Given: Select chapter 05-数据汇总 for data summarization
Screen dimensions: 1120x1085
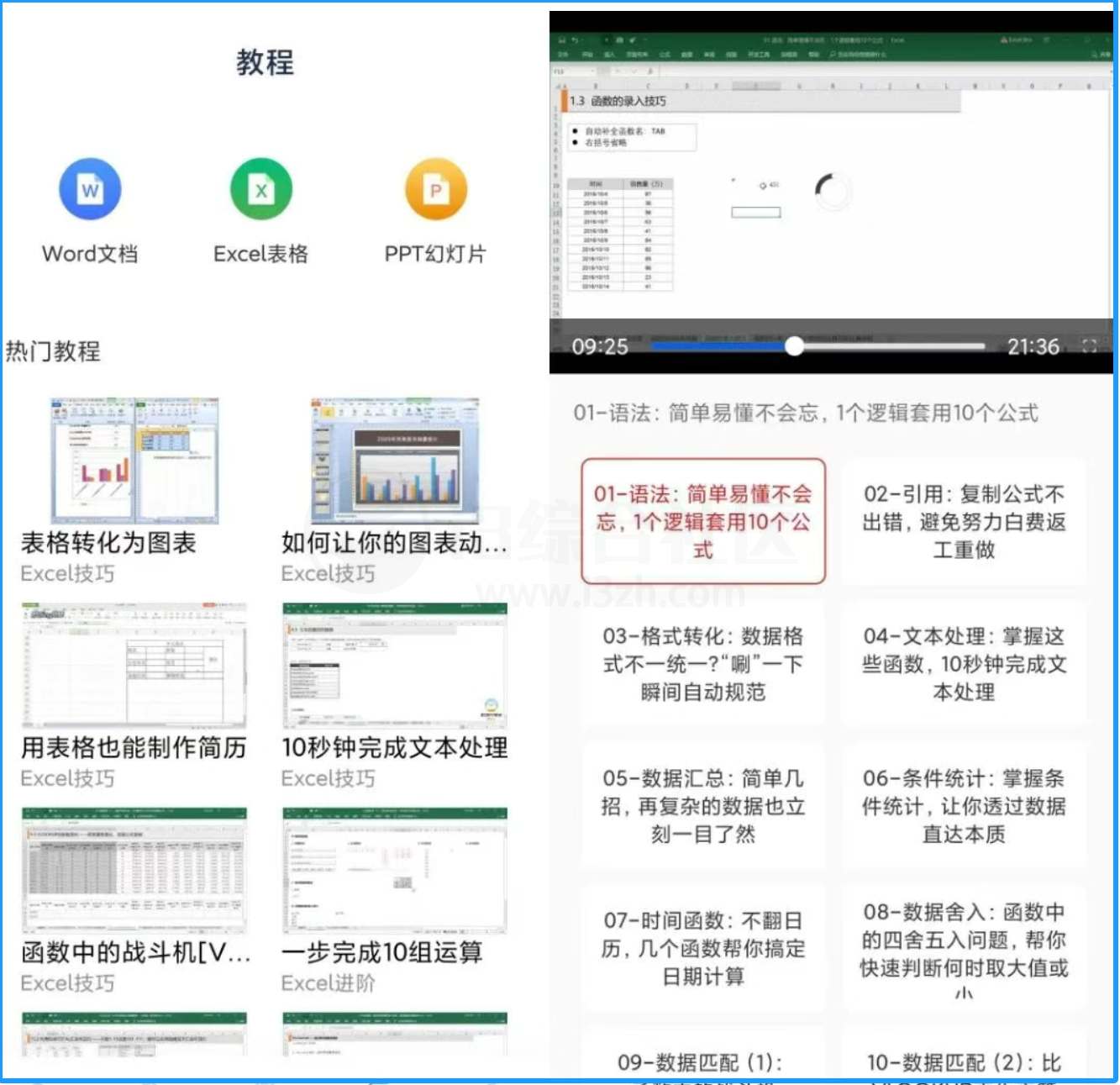Looking at the screenshot, I should (704, 807).
